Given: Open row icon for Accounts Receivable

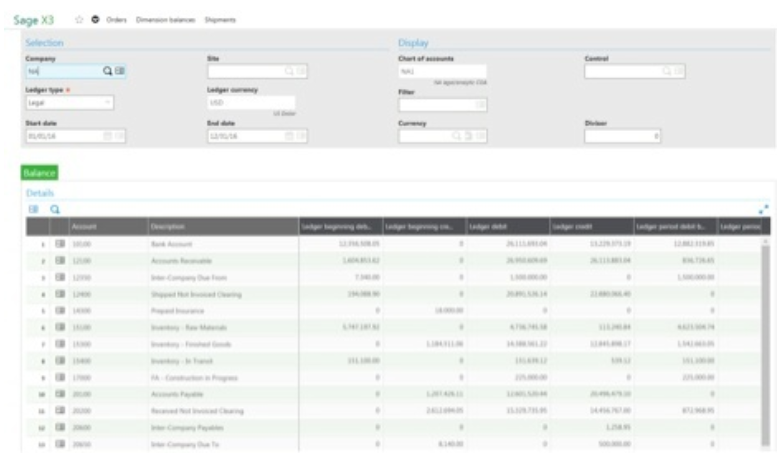Looking at the screenshot, I should [x=60, y=260].
